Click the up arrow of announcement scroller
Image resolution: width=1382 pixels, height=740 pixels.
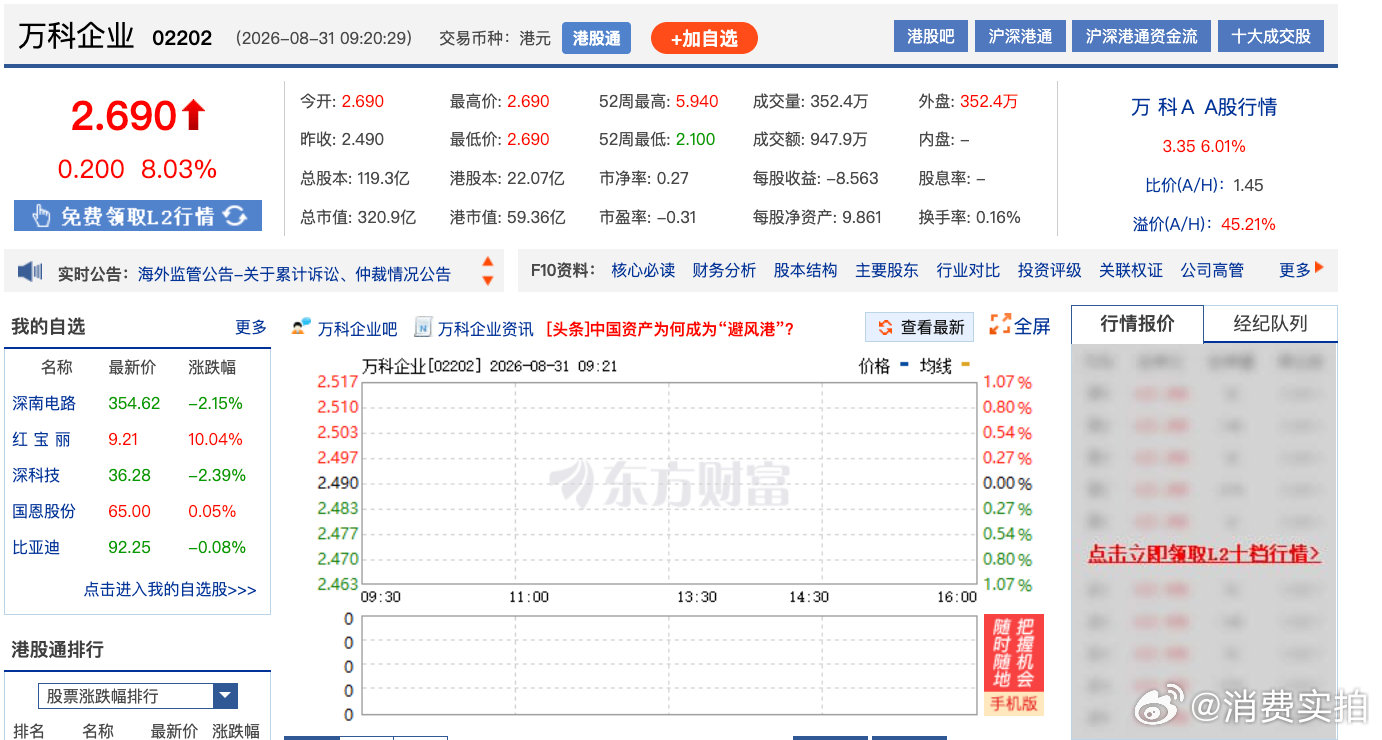(x=488, y=263)
